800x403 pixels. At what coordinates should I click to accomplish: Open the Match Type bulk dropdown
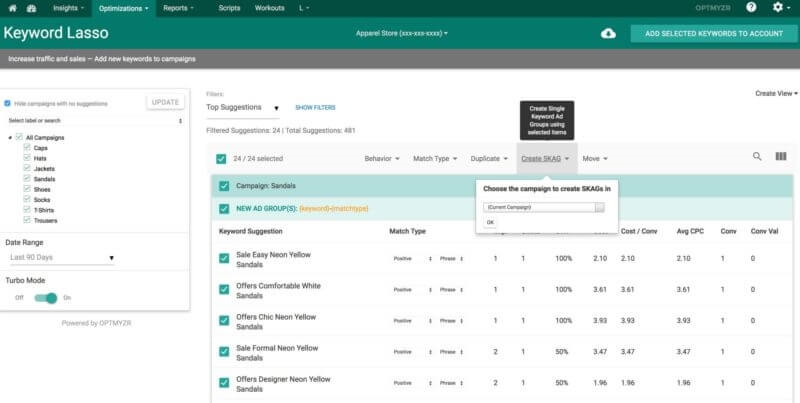coord(435,159)
